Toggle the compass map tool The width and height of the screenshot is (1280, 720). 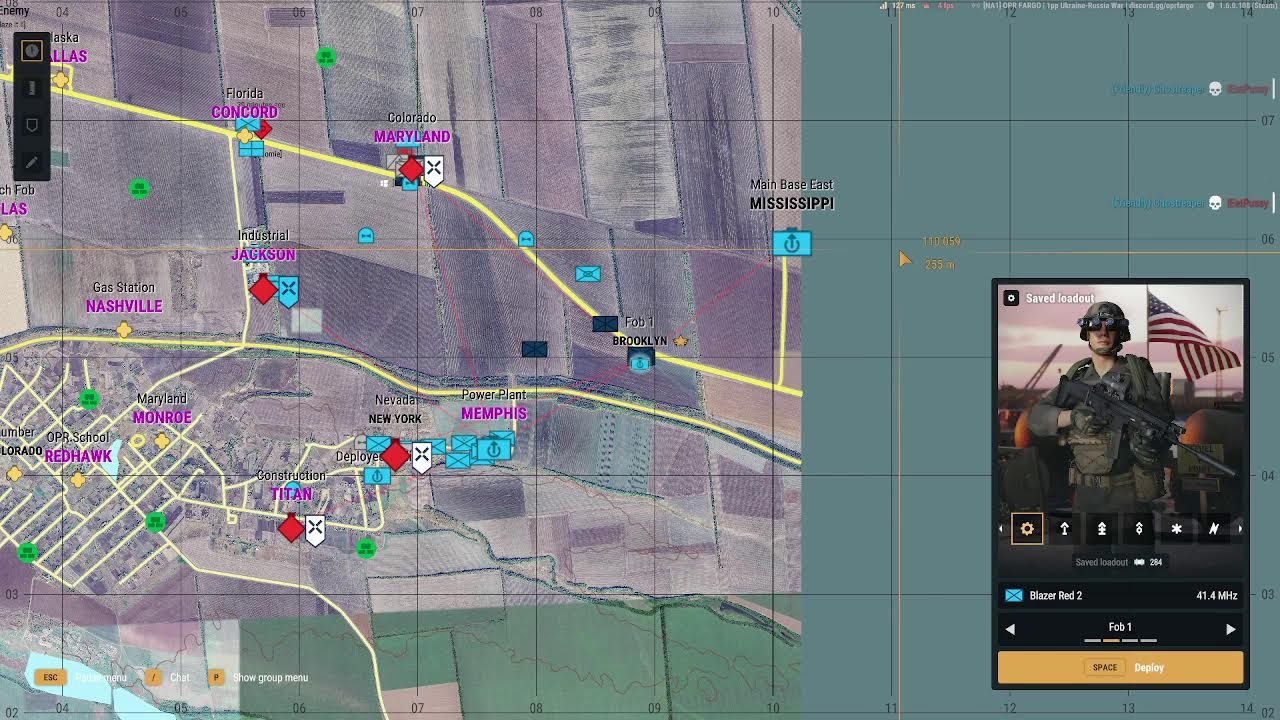(32, 51)
